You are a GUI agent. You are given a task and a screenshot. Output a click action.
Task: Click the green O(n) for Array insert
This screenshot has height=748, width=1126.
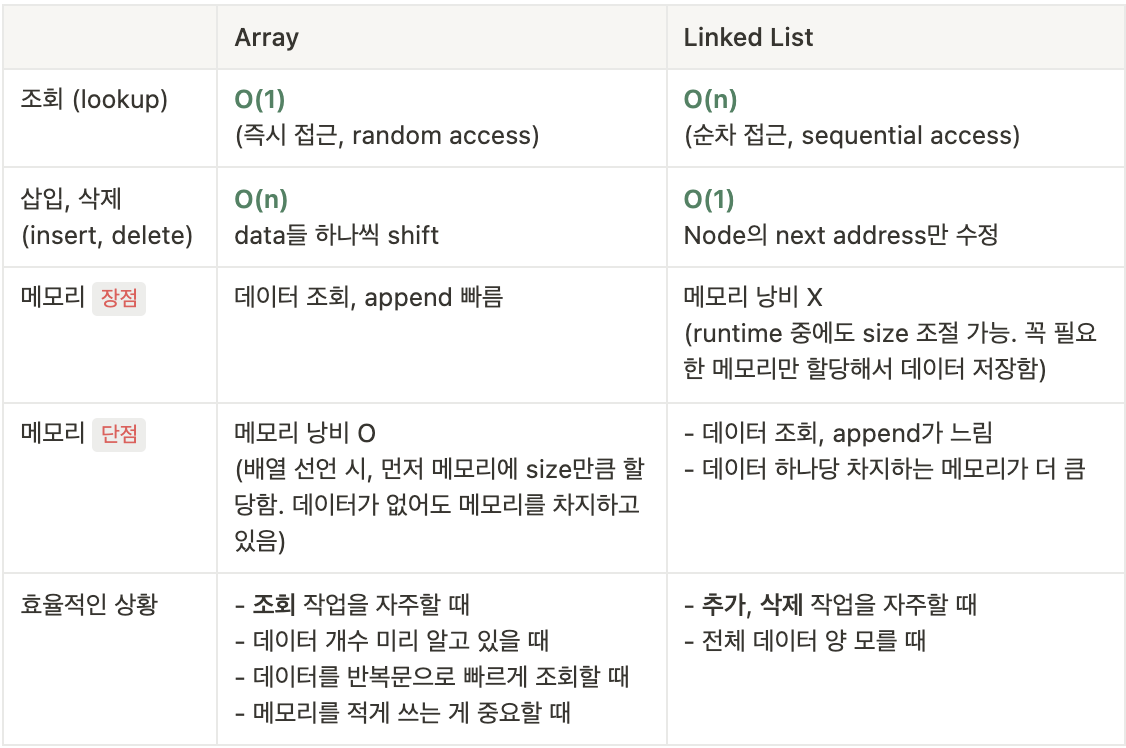pos(261,199)
